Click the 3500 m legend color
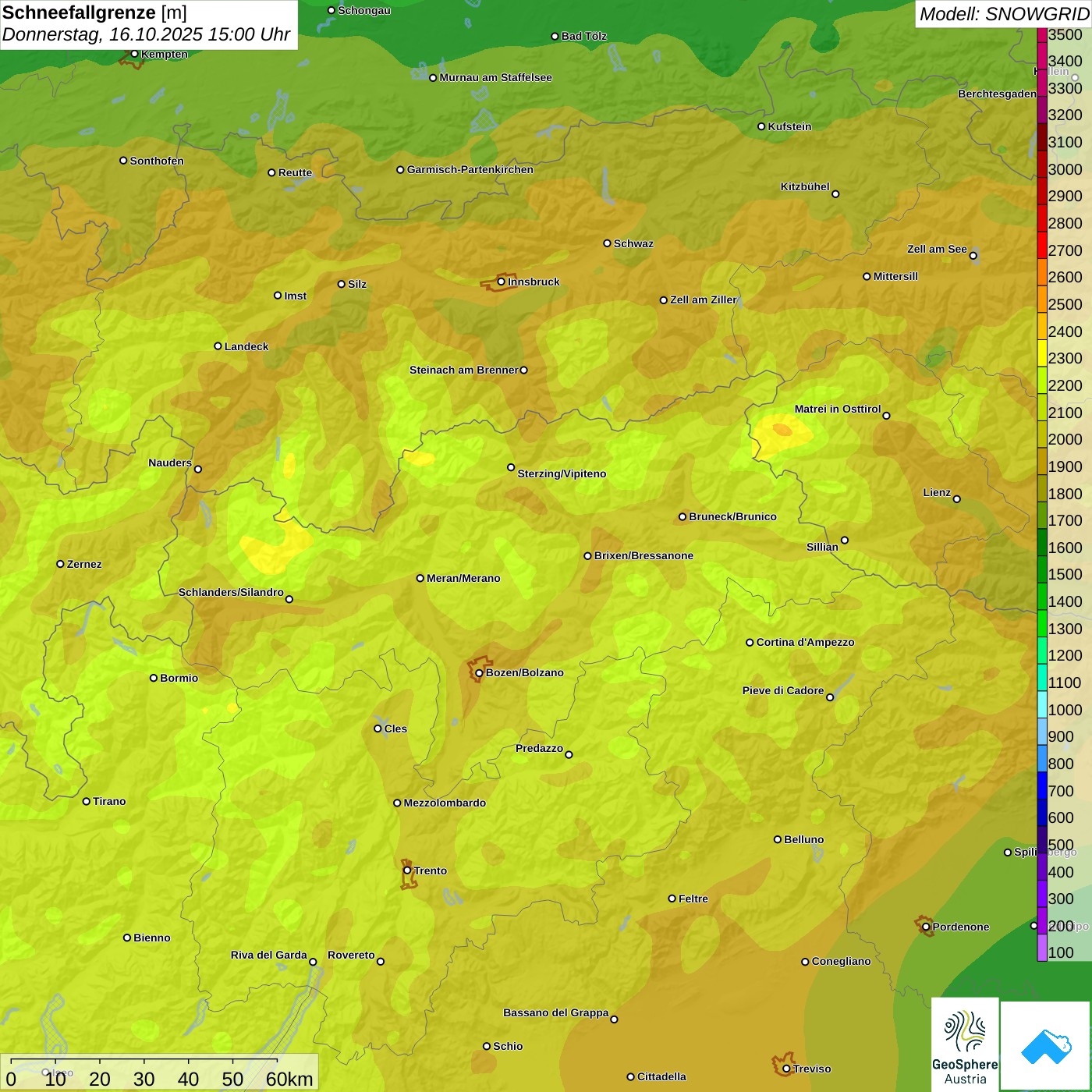 pos(1042,35)
